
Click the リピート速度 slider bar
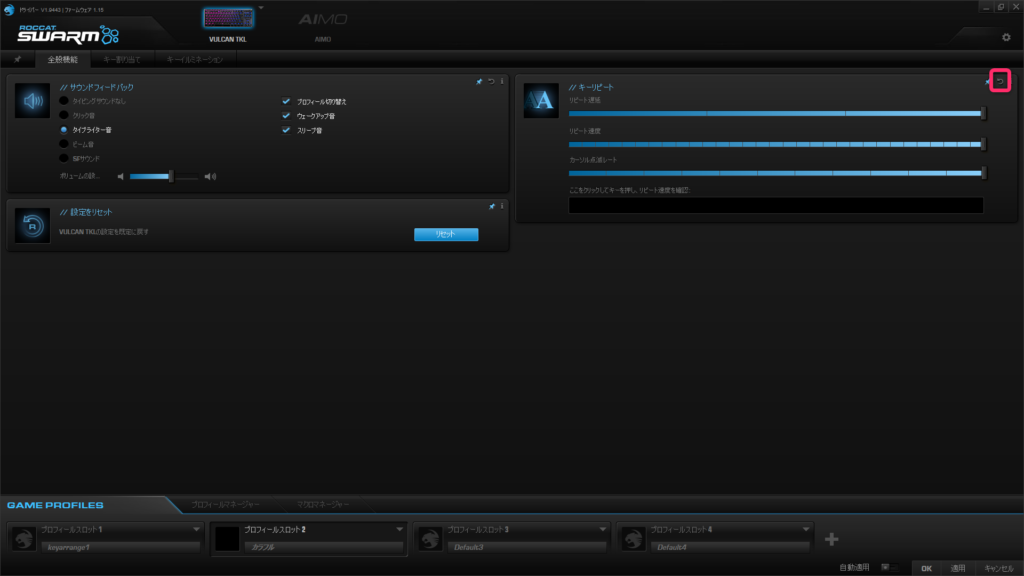[x=776, y=144]
